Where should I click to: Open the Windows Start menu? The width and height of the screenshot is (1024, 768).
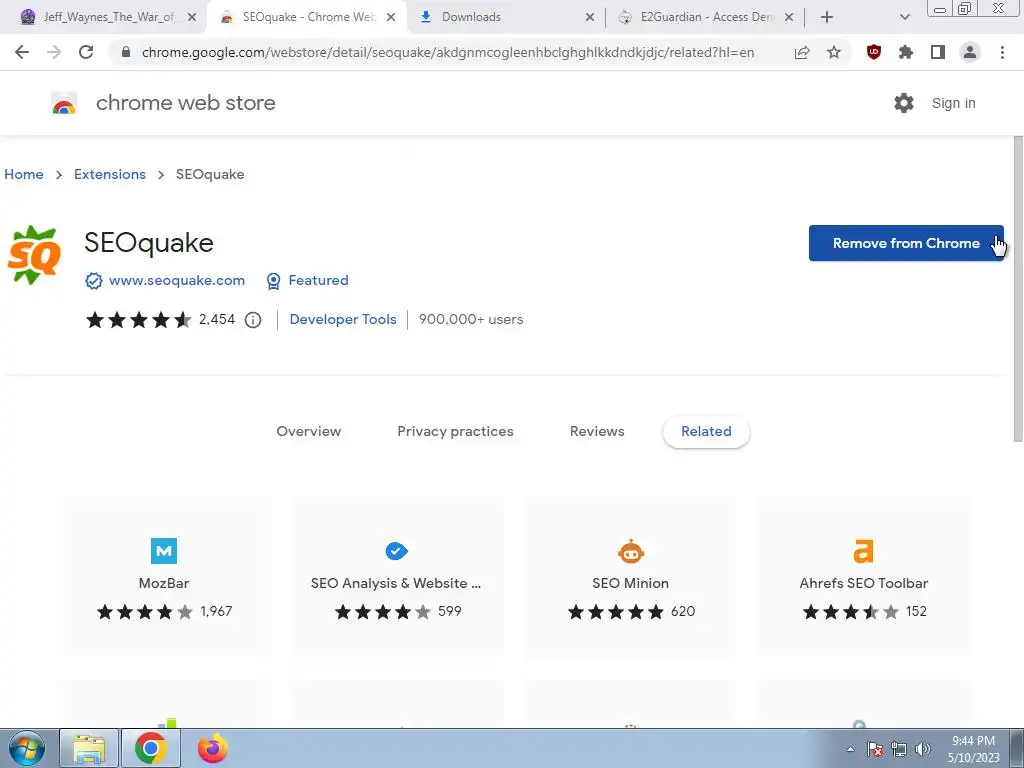(27, 748)
